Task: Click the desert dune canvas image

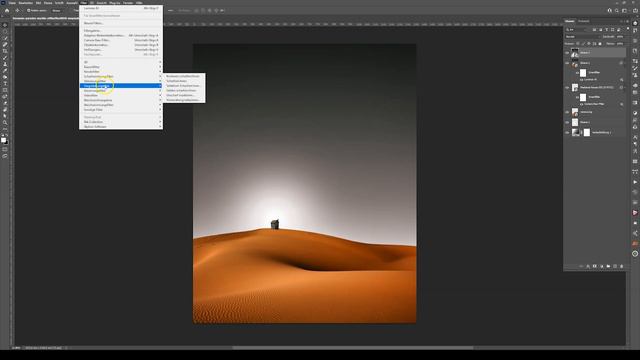Action: [x=304, y=184]
